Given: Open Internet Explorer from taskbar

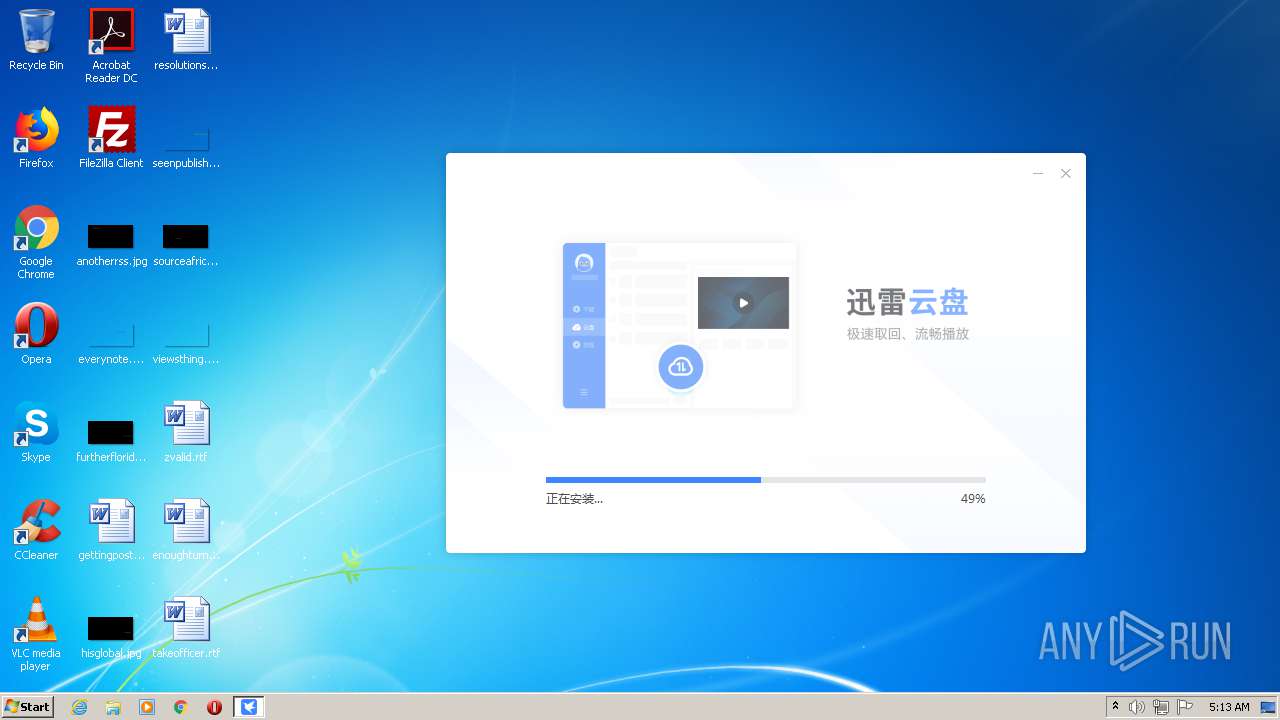Looking at the screenshot, I should [79, 707].
